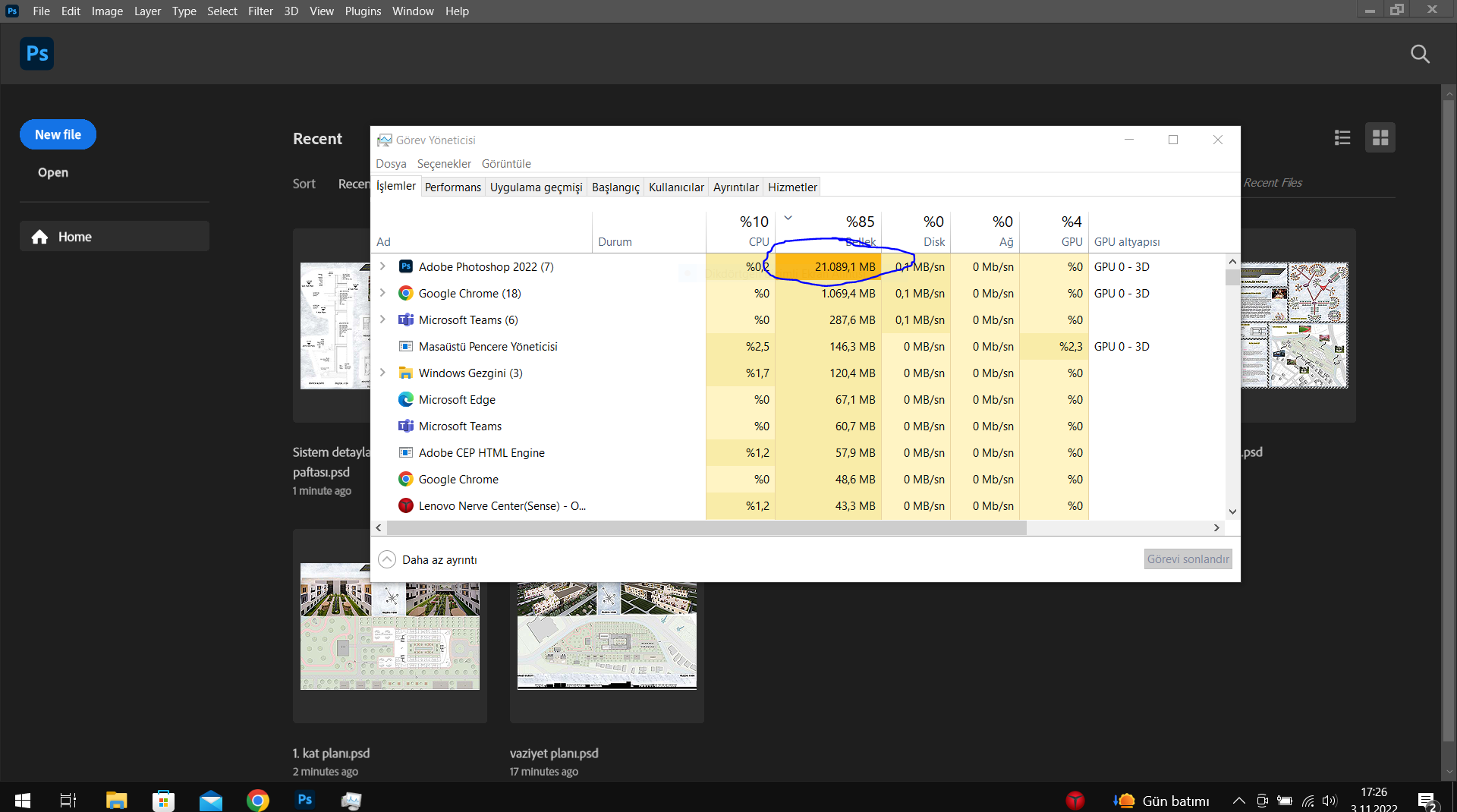Viewport: 1457px width, 812px height.
Task: Open 1. kat planı.psd thumbnail
Action: tap(390, 626)
